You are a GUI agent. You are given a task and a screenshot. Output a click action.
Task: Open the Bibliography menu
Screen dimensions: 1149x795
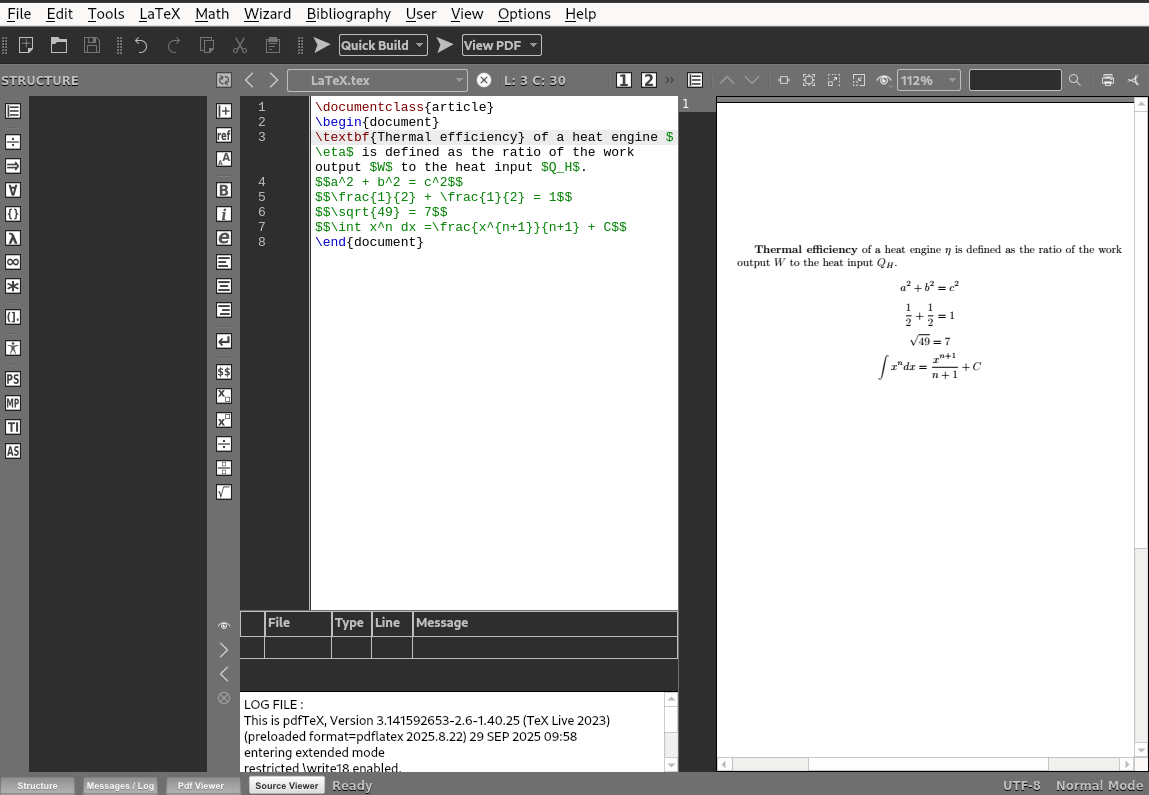click(348, 14)
